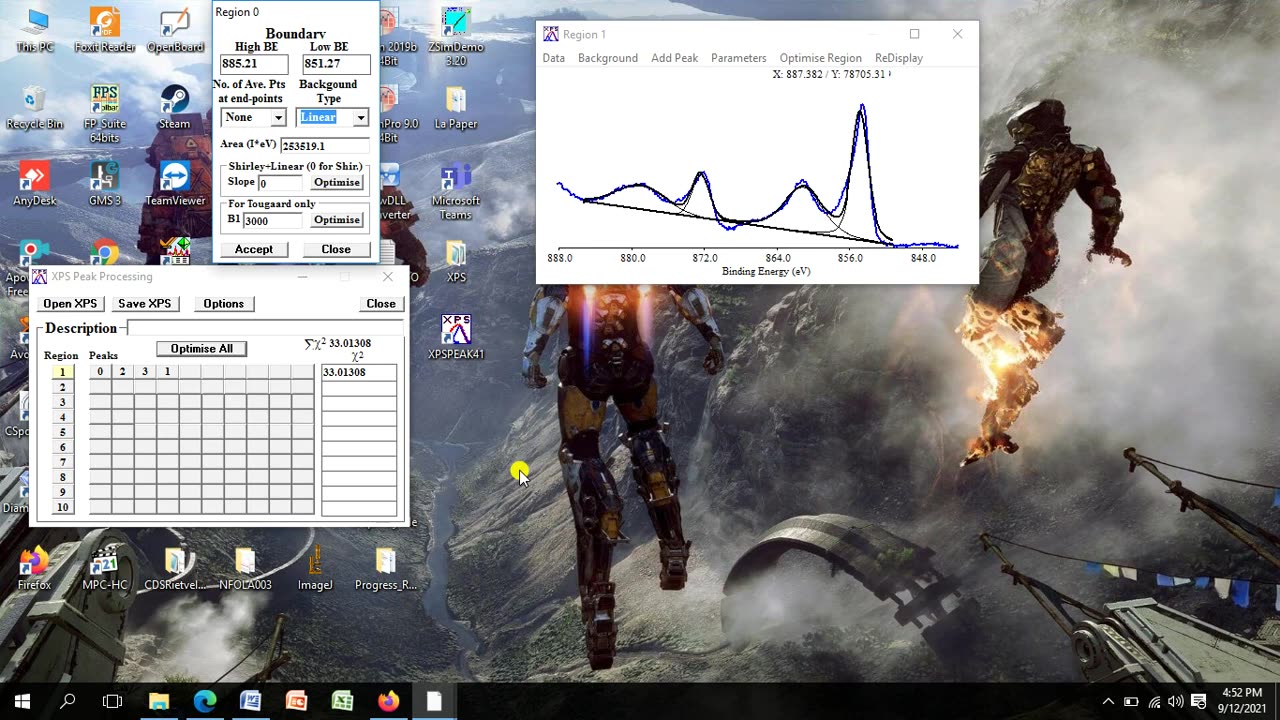The width and height of the screenshot is (1280, 720).
Task: Open Task View on the taskbar
Action: click(x=113, y=702)
